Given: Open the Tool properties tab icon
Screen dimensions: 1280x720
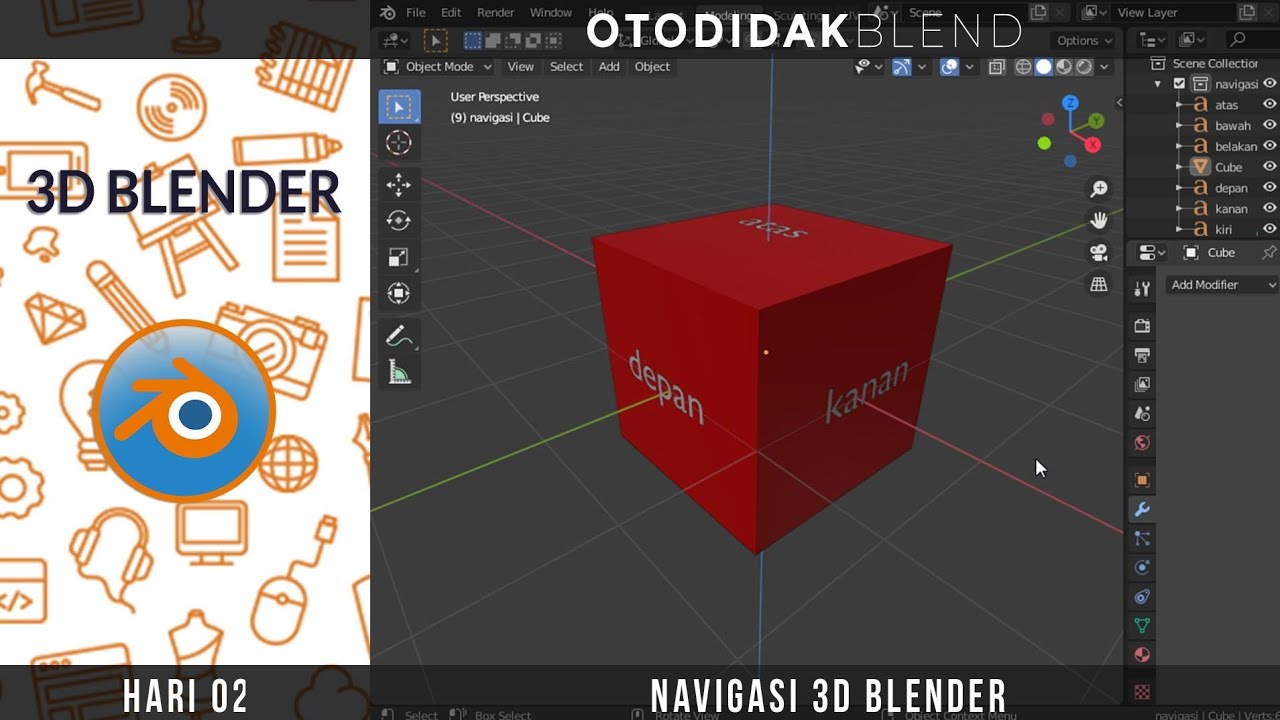Looking at the screenshot, I should (x=1142, y=289).
